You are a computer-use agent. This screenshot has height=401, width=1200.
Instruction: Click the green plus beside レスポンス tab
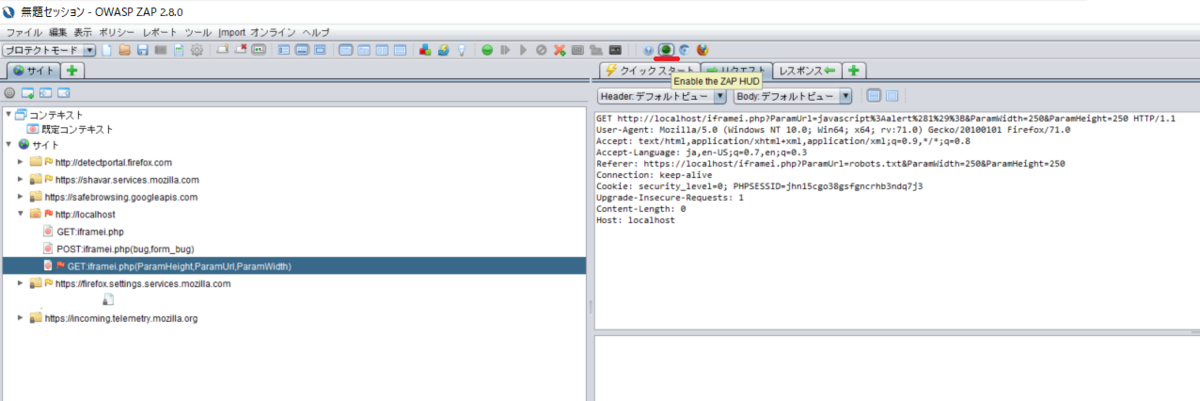(x=853, y=71)
